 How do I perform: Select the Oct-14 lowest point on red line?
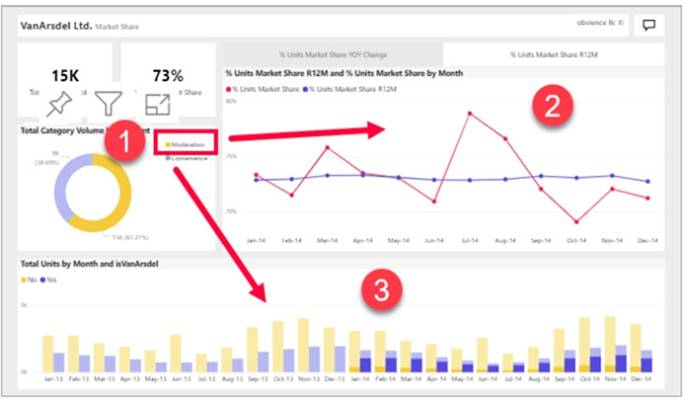577,222
